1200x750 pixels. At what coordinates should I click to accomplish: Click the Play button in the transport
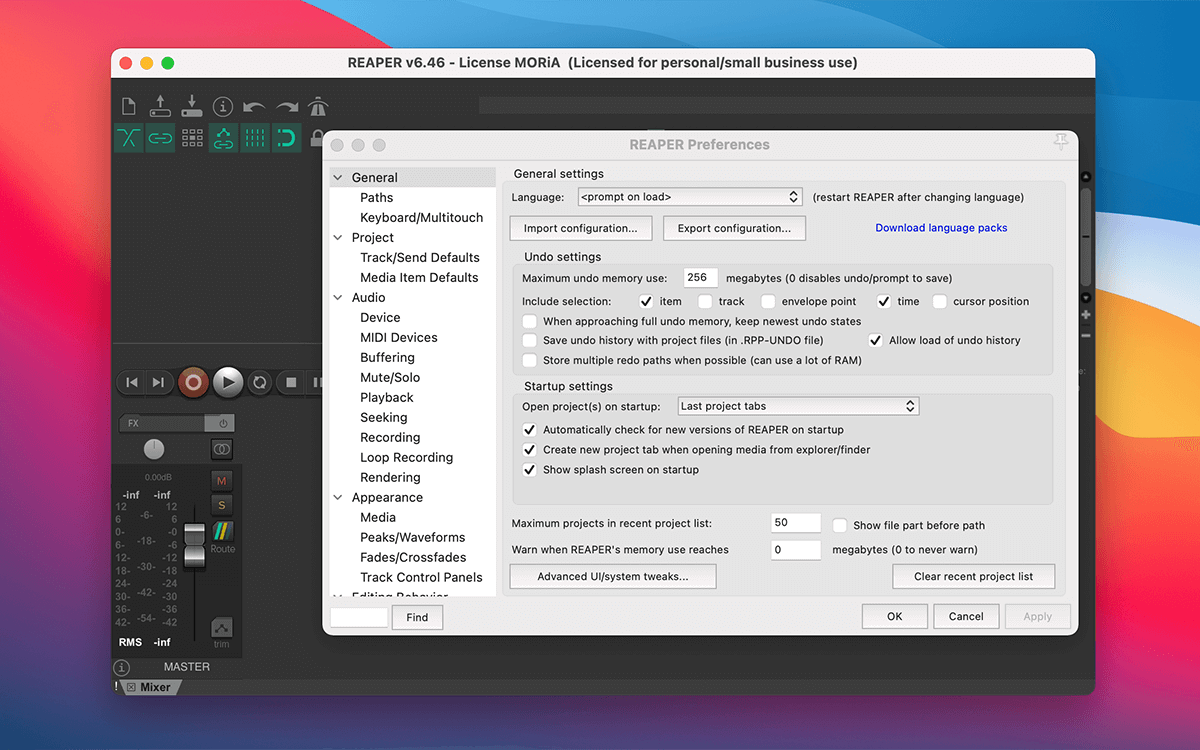(228, 382)
